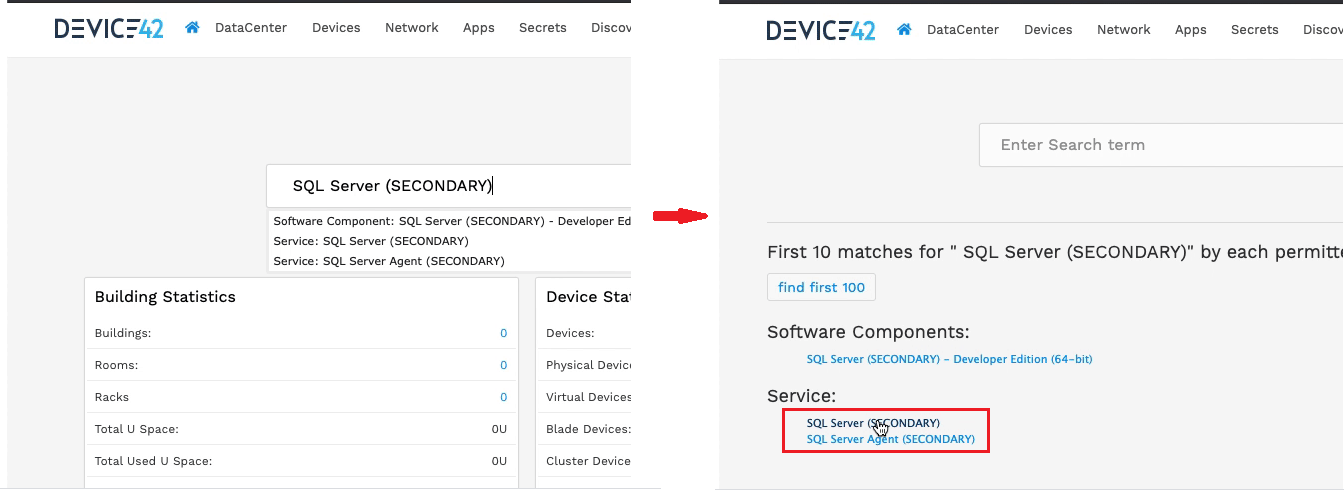The width and height of the screenshot is (1344, 494).
Task: Click the Total U Space: label
Action: 136,429
